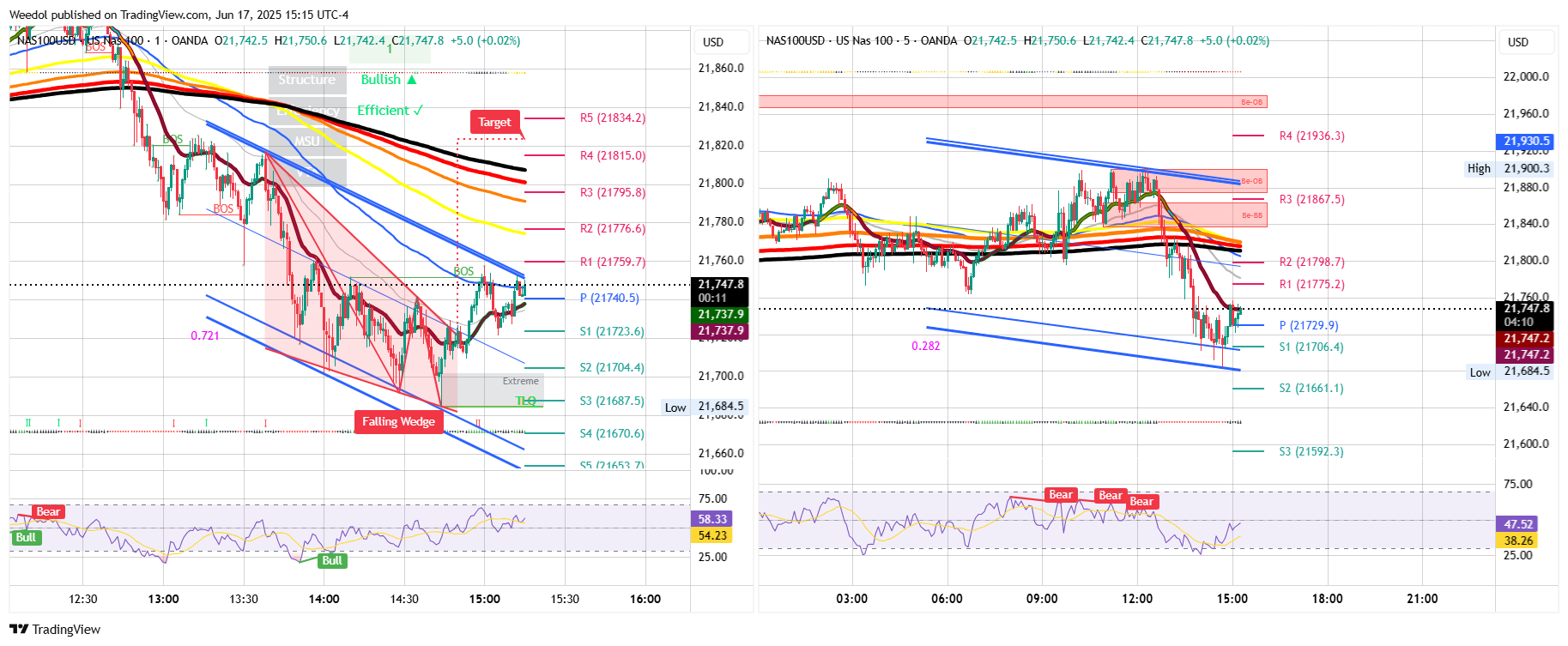Viewport: 1568px width, 646px height.
Task: Click the S2 (21661.1) support label
Action: pyautogui.click(x=1311, y=389)
